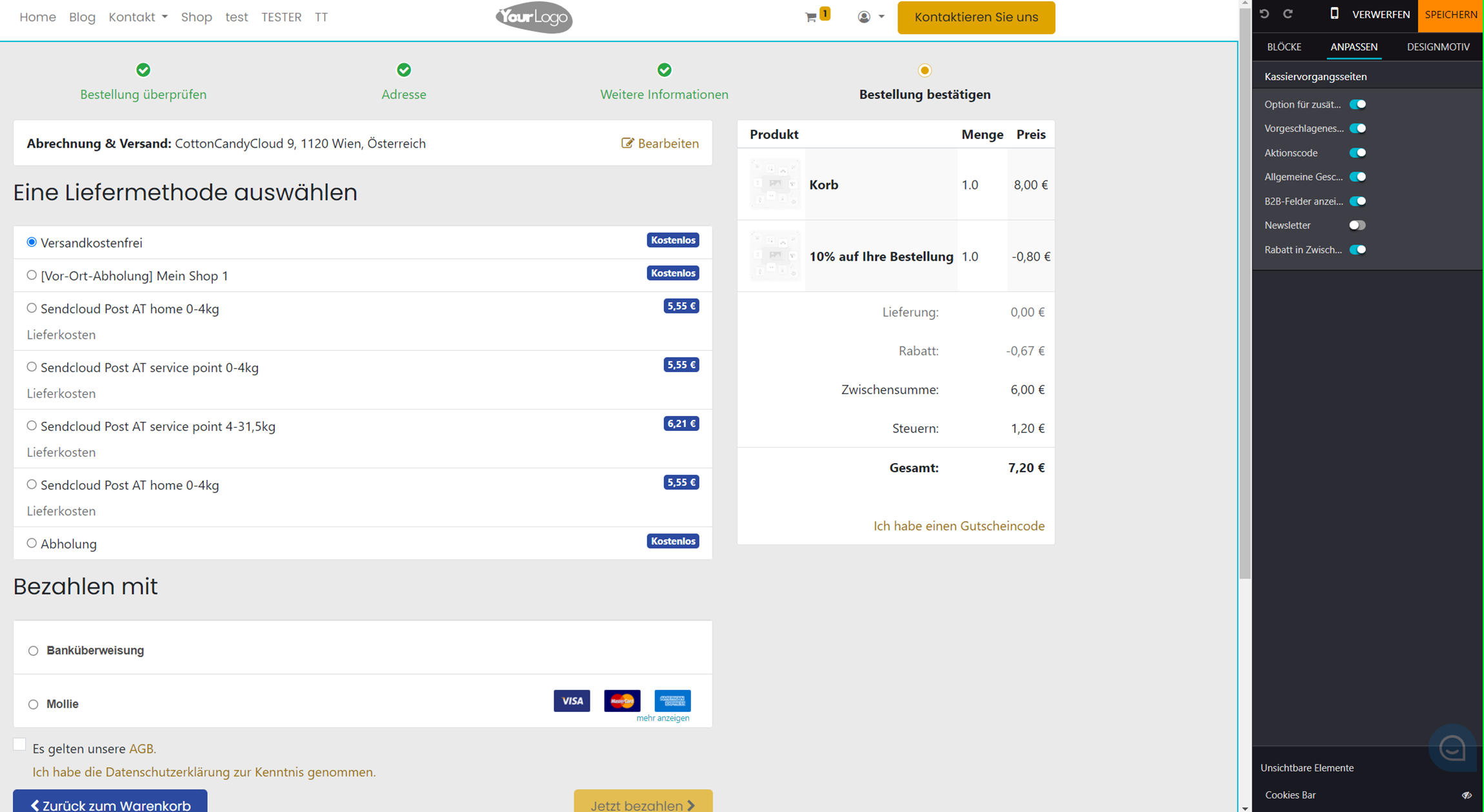Click the user account avatar icon
Image resolution: width=1484 pixels, height=812 pixels.
(x=864, y=17)
